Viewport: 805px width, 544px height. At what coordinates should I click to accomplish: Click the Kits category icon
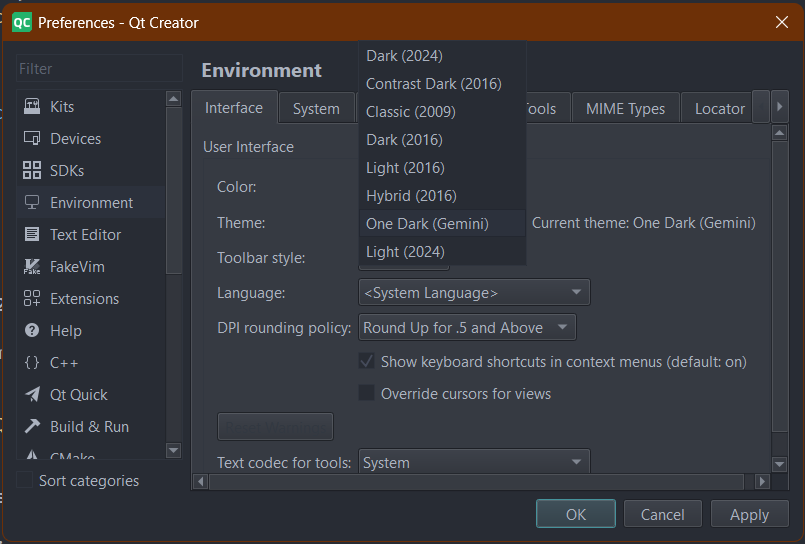pyautogui.click(x=32, y=107)
